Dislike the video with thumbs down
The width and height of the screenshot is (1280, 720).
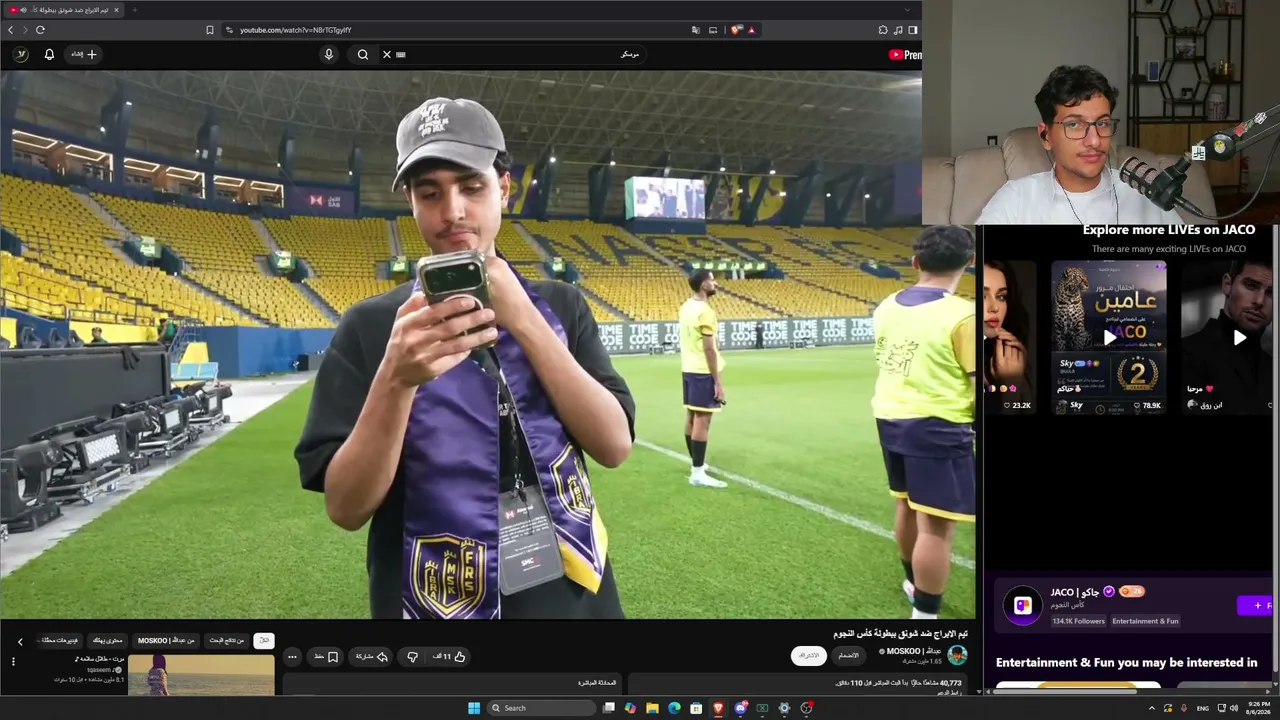click(x=412, y=657)
